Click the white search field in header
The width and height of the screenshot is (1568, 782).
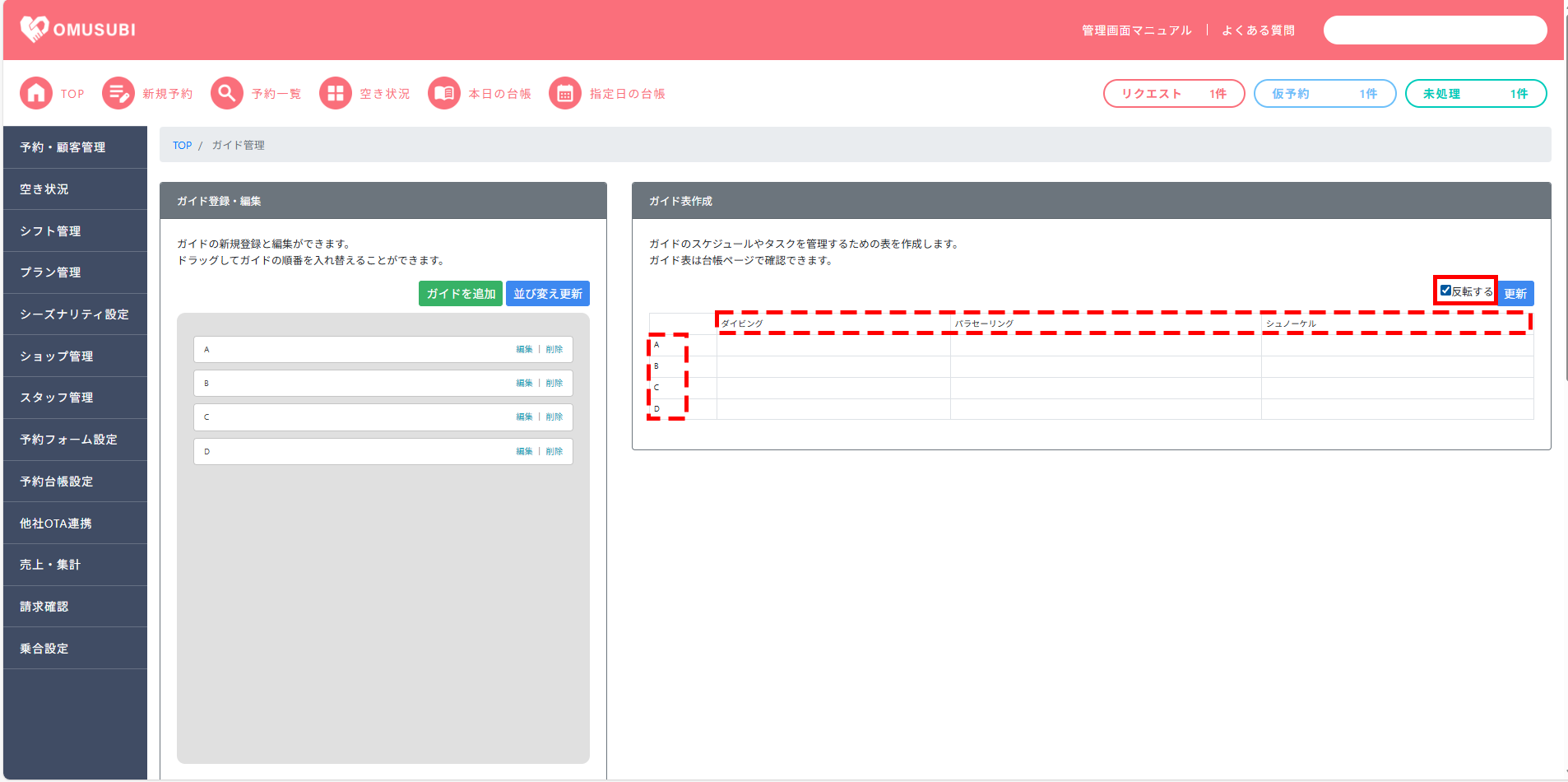(1435, 30)
